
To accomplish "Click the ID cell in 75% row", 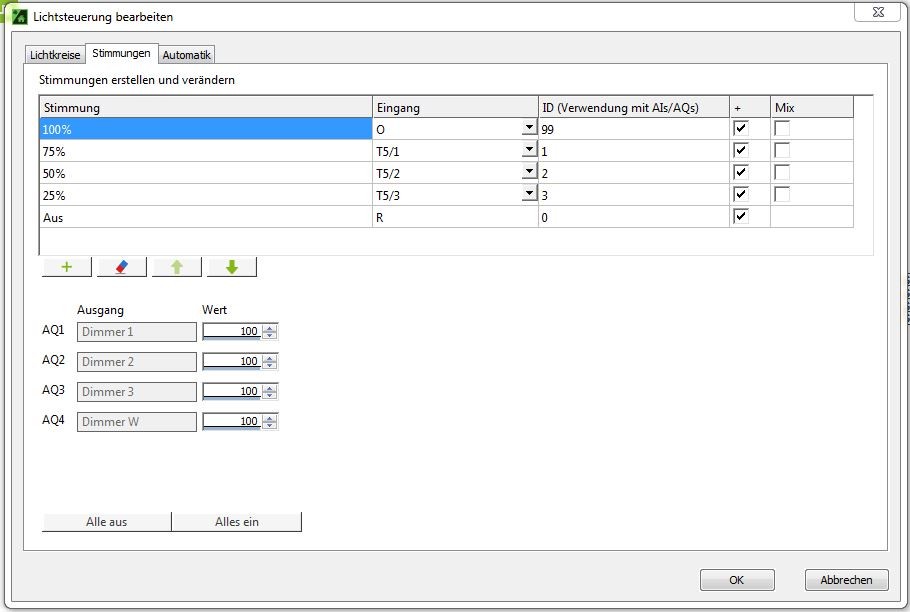I will [634, 151].
